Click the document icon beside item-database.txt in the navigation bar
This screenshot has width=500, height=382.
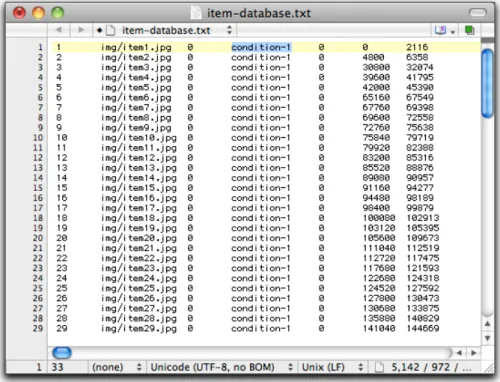pos(111,30)
